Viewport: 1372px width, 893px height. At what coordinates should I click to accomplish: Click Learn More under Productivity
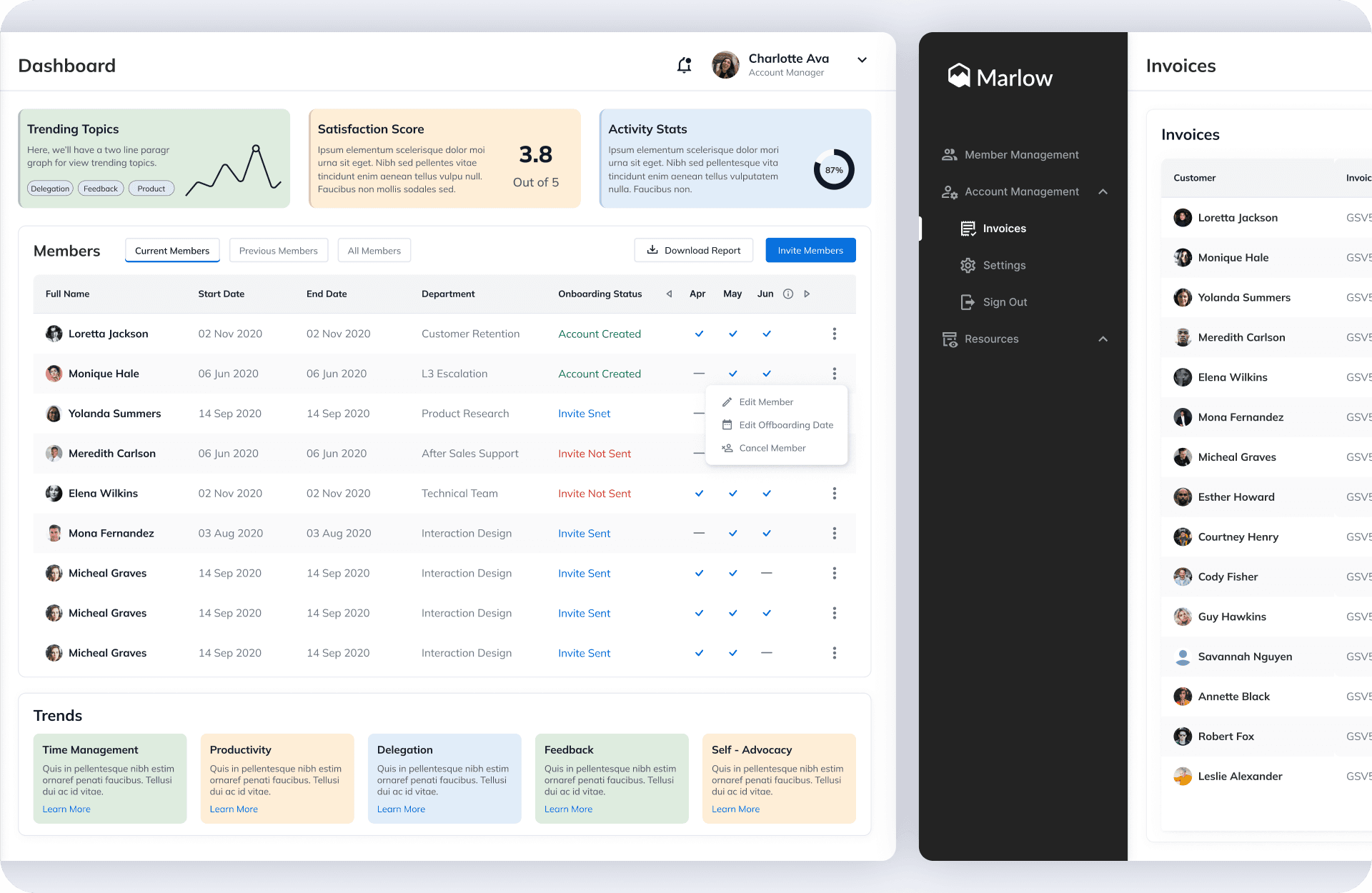234,809
